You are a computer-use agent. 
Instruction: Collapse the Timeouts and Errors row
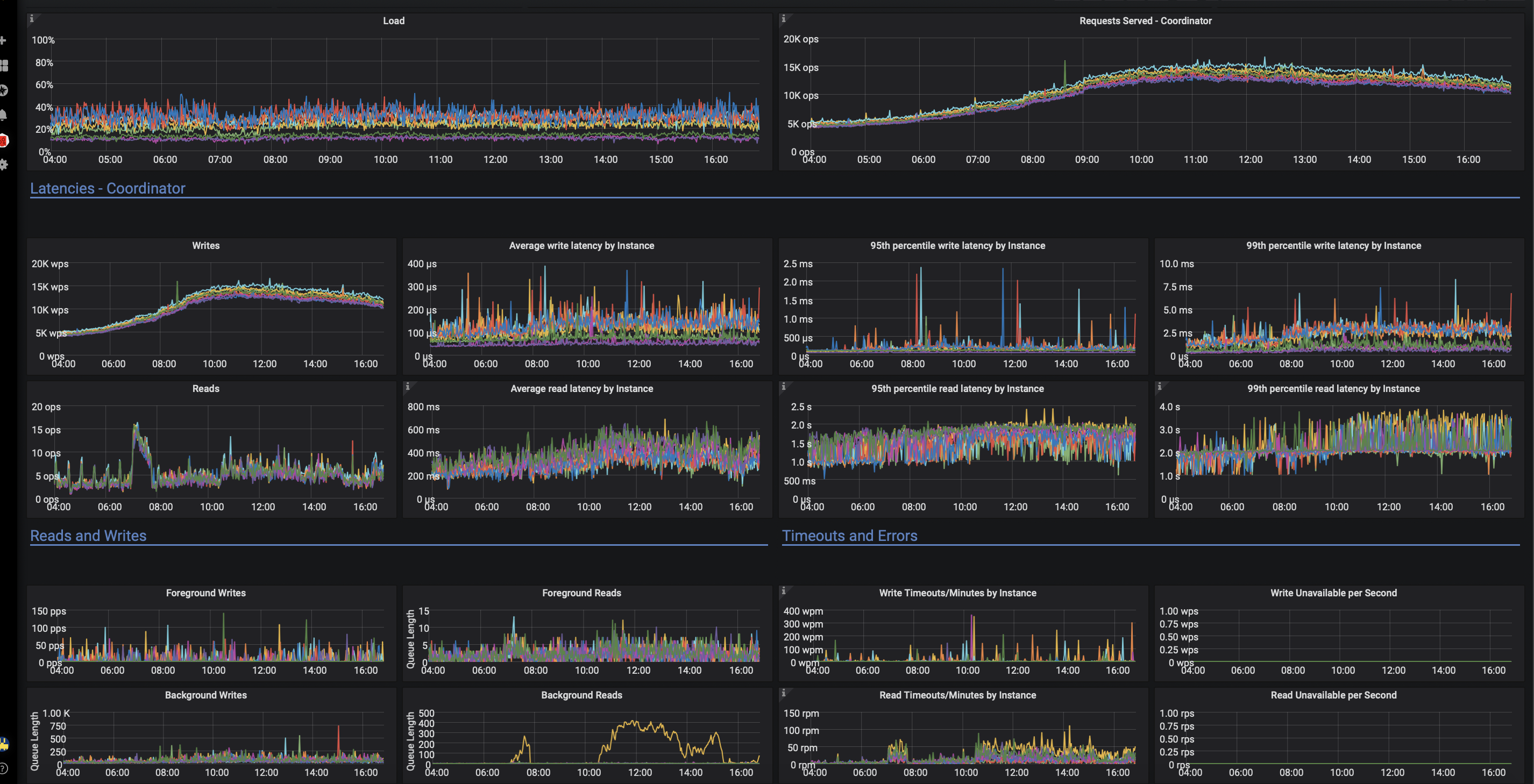pos(849,536)
